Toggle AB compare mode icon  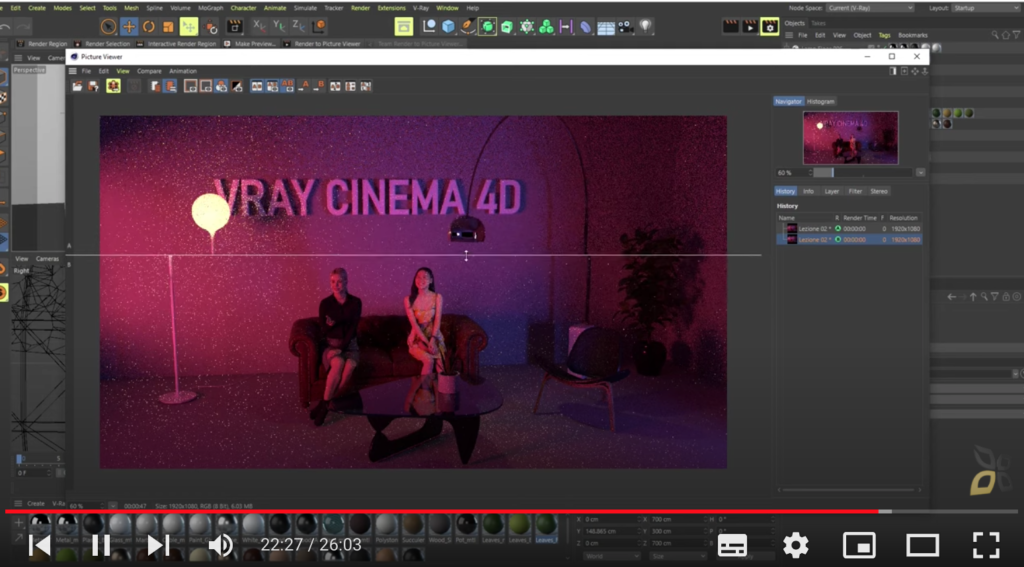(288, 86)
